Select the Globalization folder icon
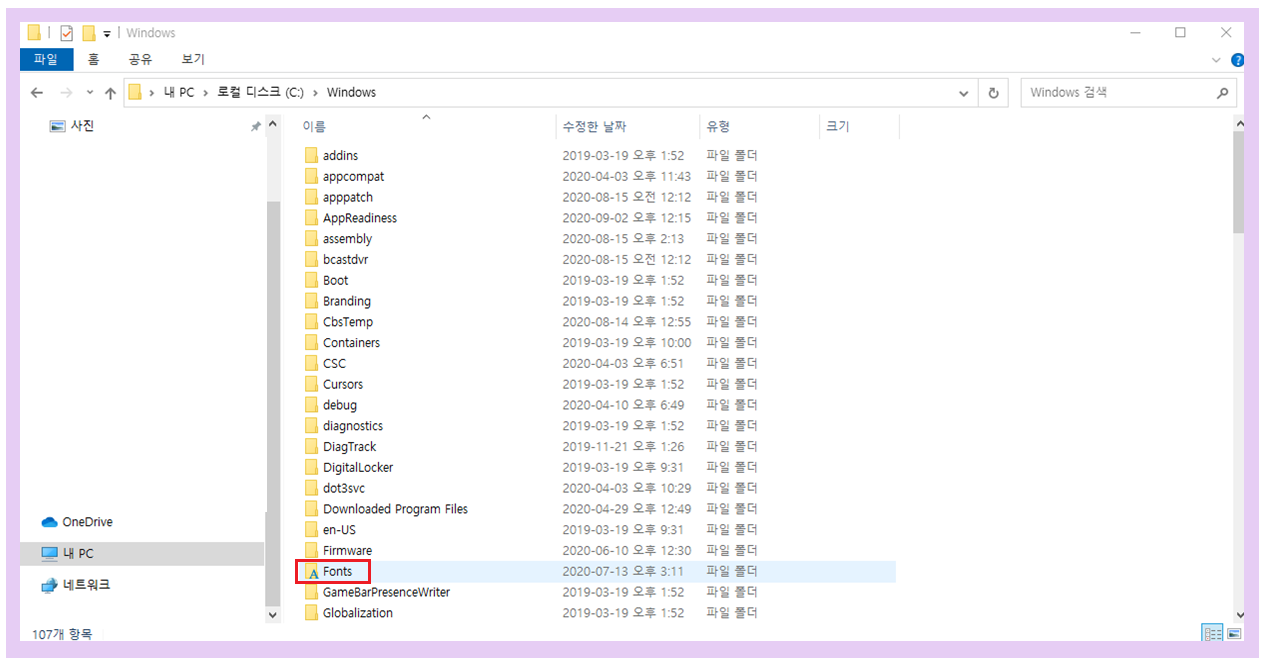 pos(311,613)
